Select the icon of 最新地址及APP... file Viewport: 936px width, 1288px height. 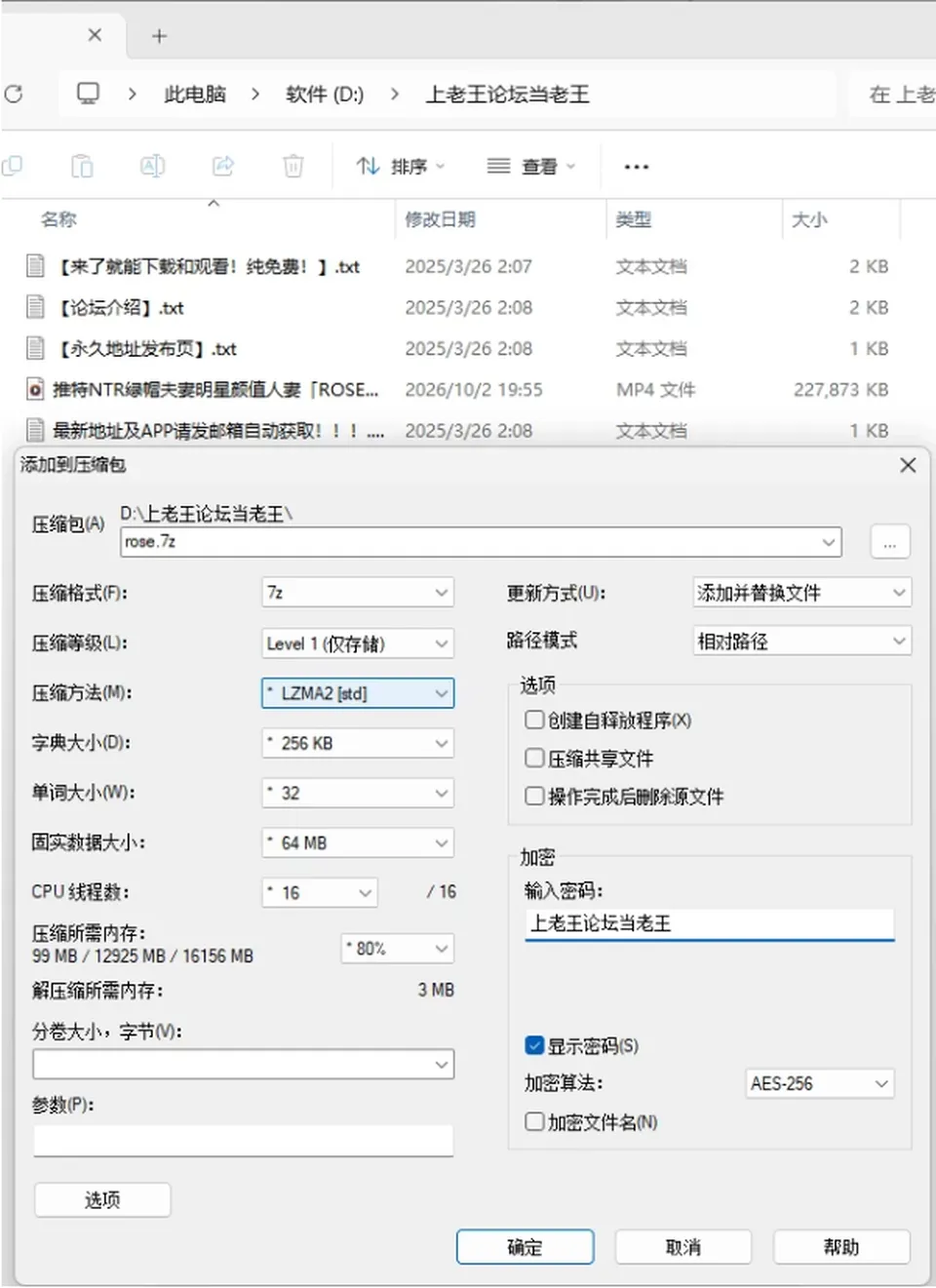[35, 430]
